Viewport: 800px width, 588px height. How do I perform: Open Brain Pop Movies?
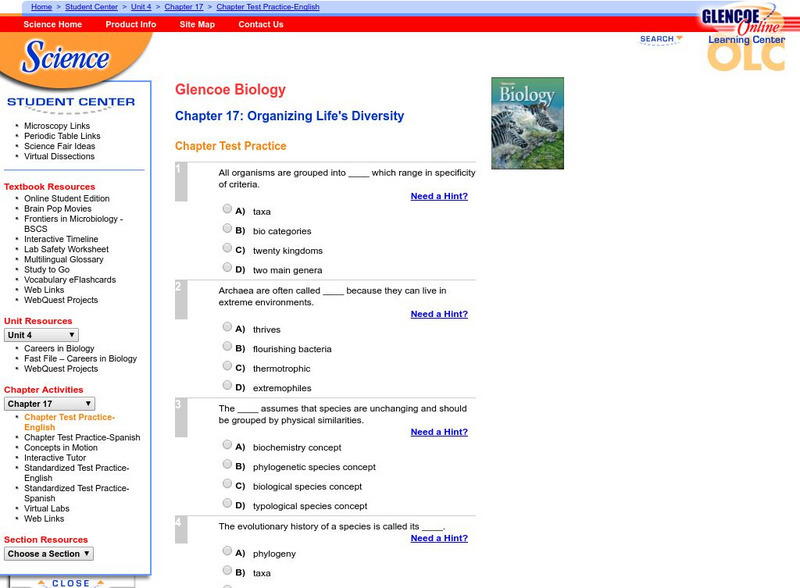point(58,208)
